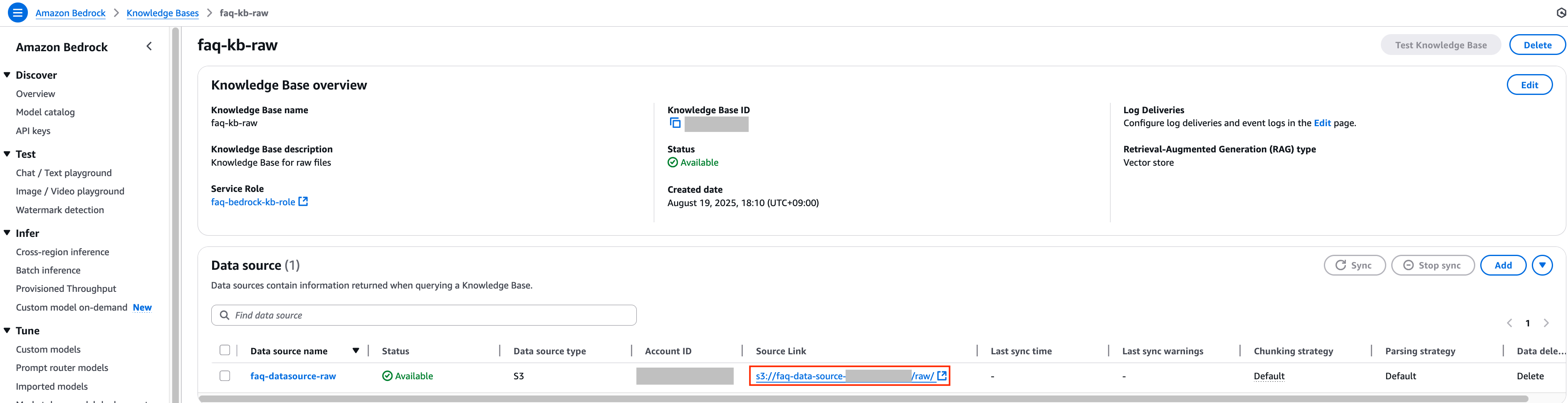
Task: Select the faq-datasource-raw row checkbox
Action: [225, 376]
